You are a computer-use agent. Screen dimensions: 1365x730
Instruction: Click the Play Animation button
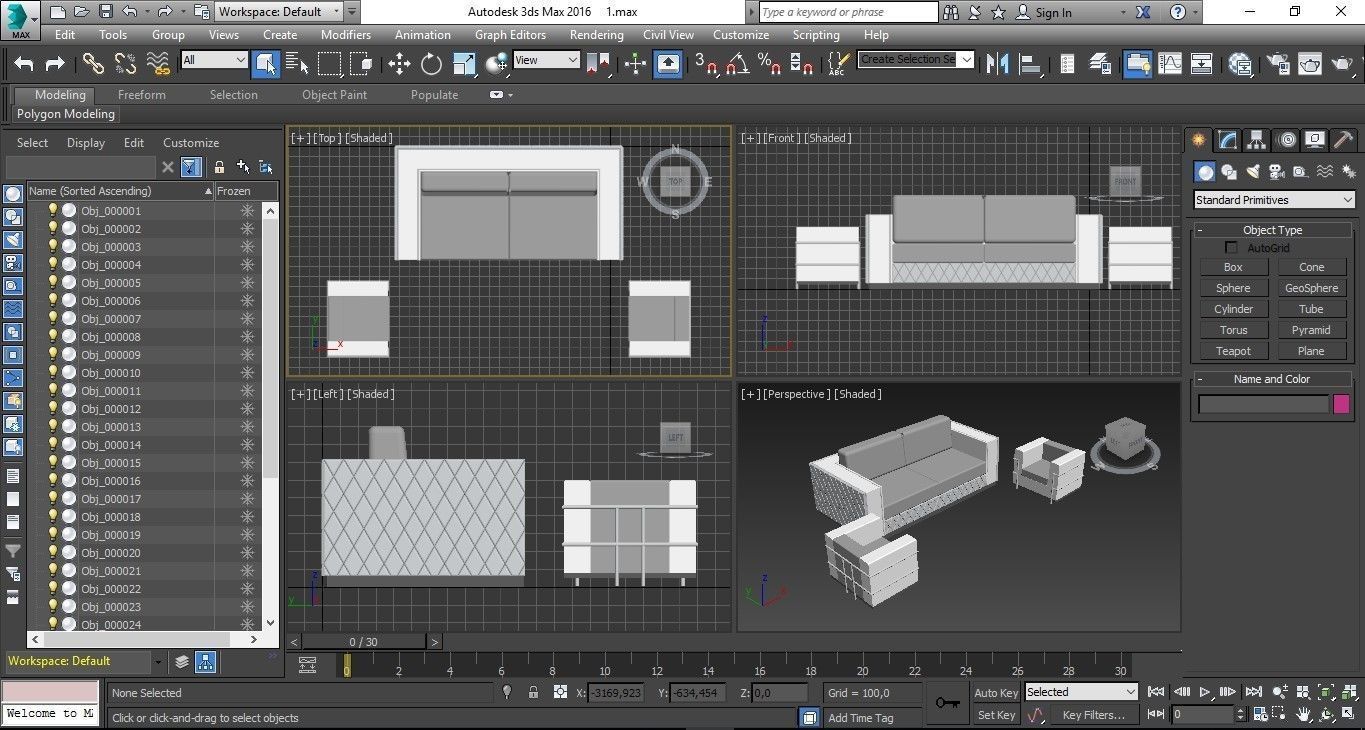(x=1205, y=692)
